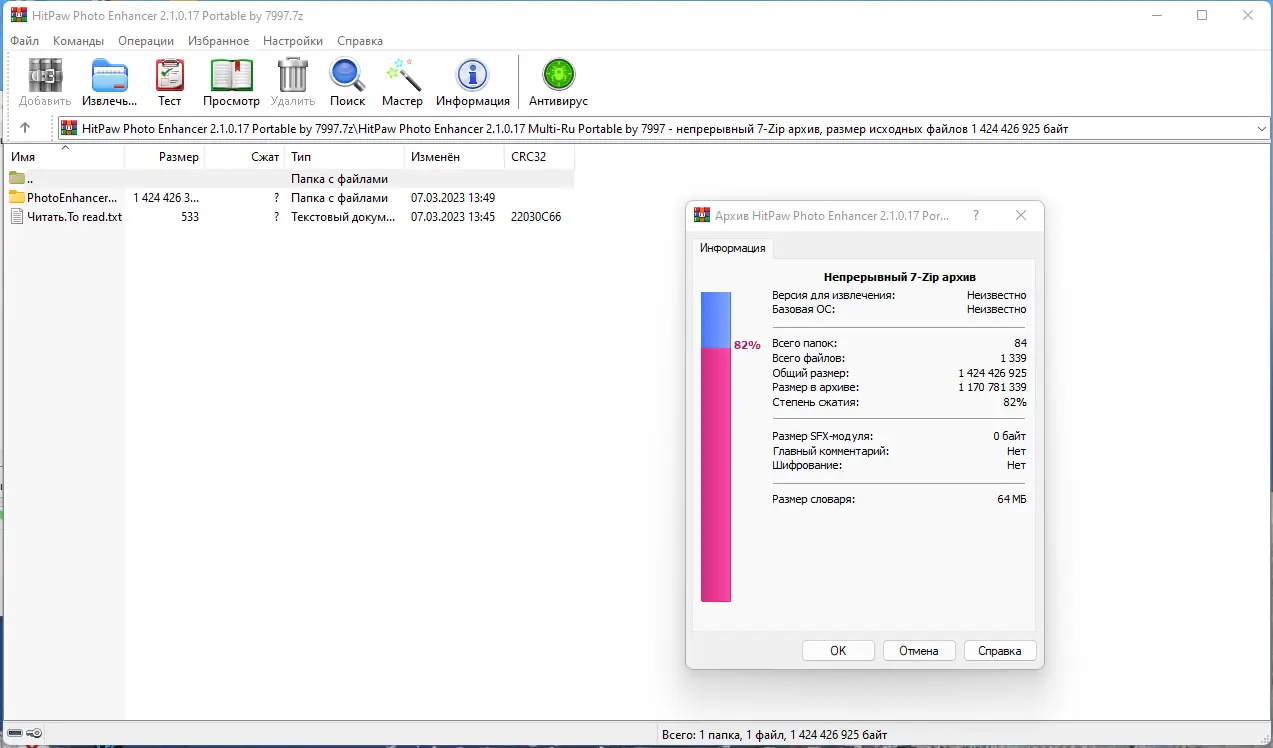Click the archive path address field
The height and width of the screenshot is (748, 1273).
pyautogui.click(x=663, y=128)
